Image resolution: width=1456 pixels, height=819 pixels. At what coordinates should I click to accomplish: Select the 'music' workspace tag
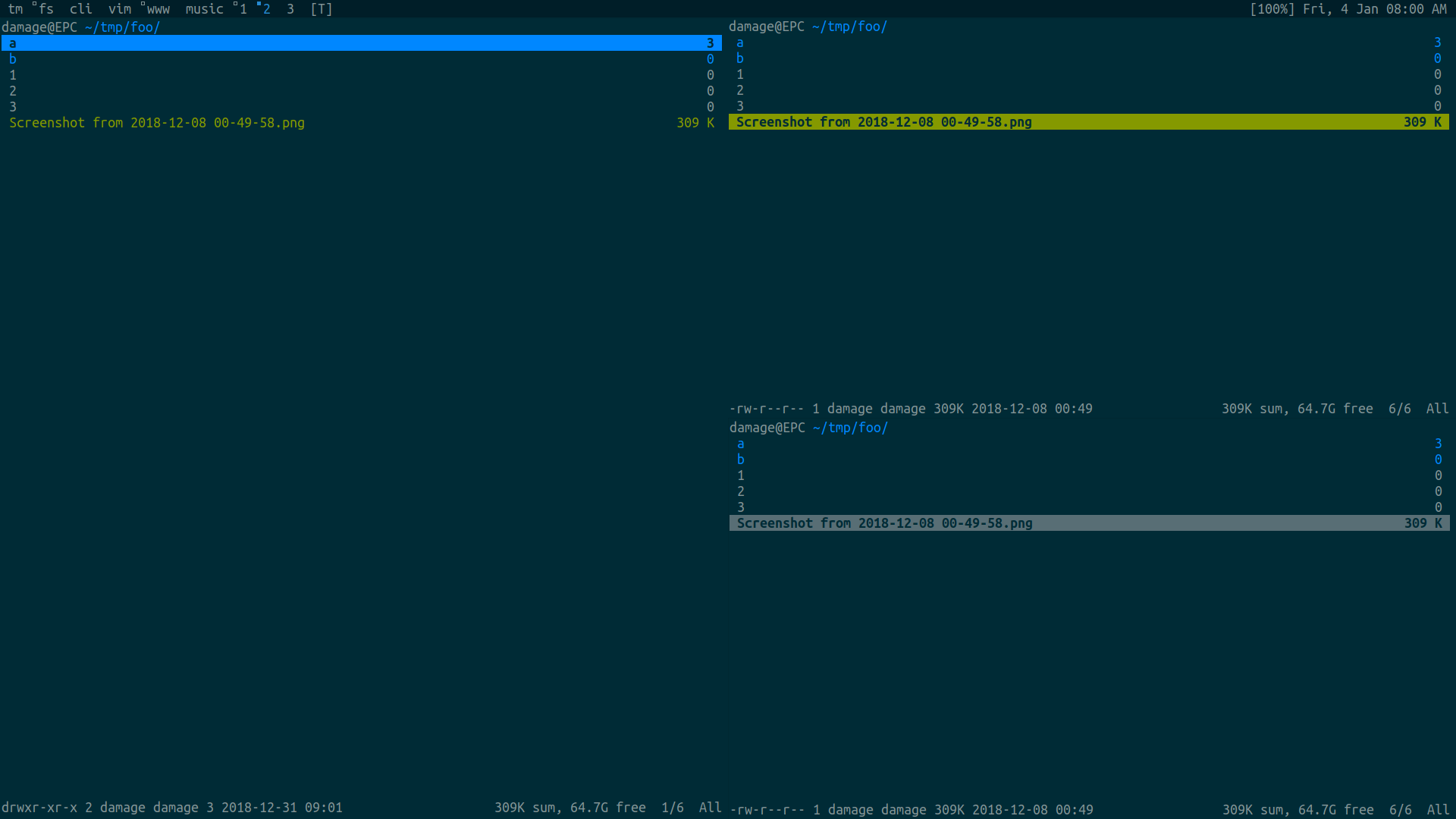tap(204, 9)
